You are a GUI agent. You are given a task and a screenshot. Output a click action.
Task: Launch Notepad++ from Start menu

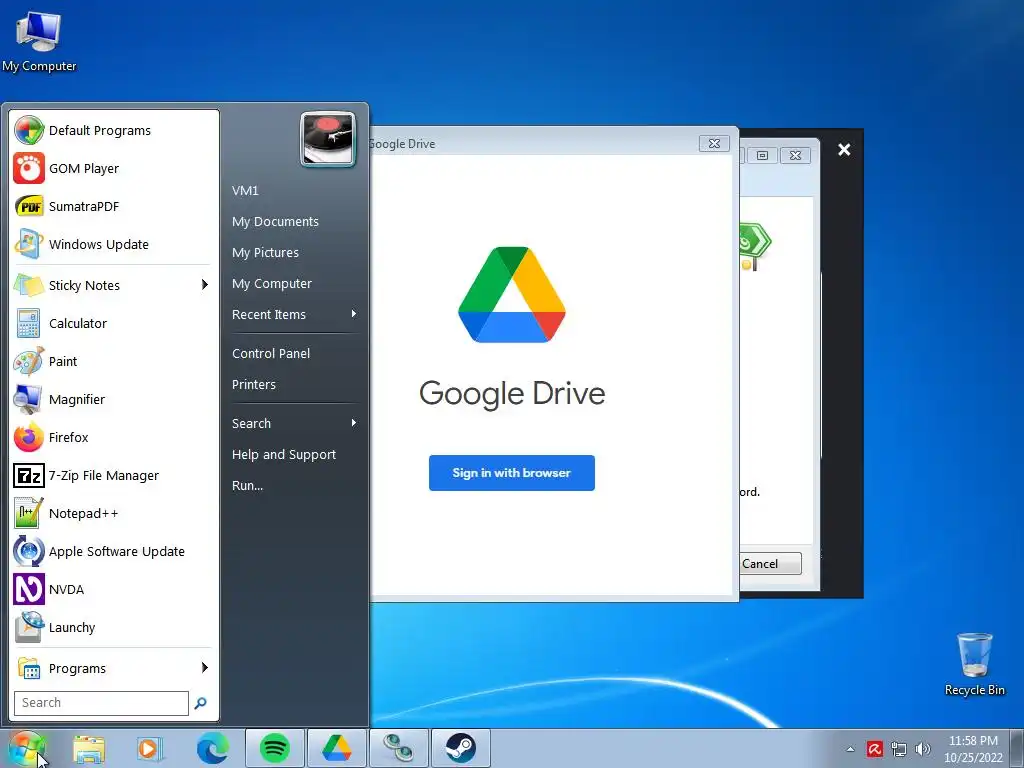tap(114, 513)
